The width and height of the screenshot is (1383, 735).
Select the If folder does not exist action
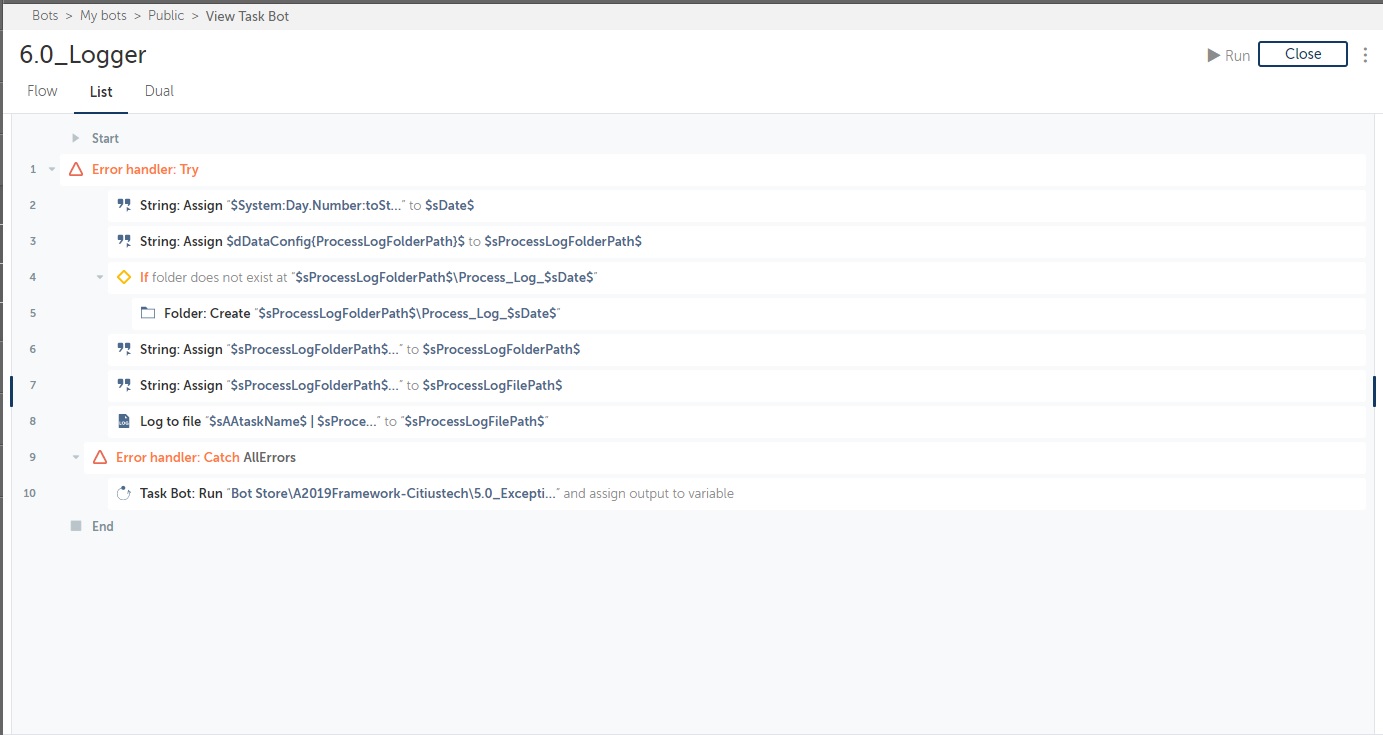coord(369,277)
